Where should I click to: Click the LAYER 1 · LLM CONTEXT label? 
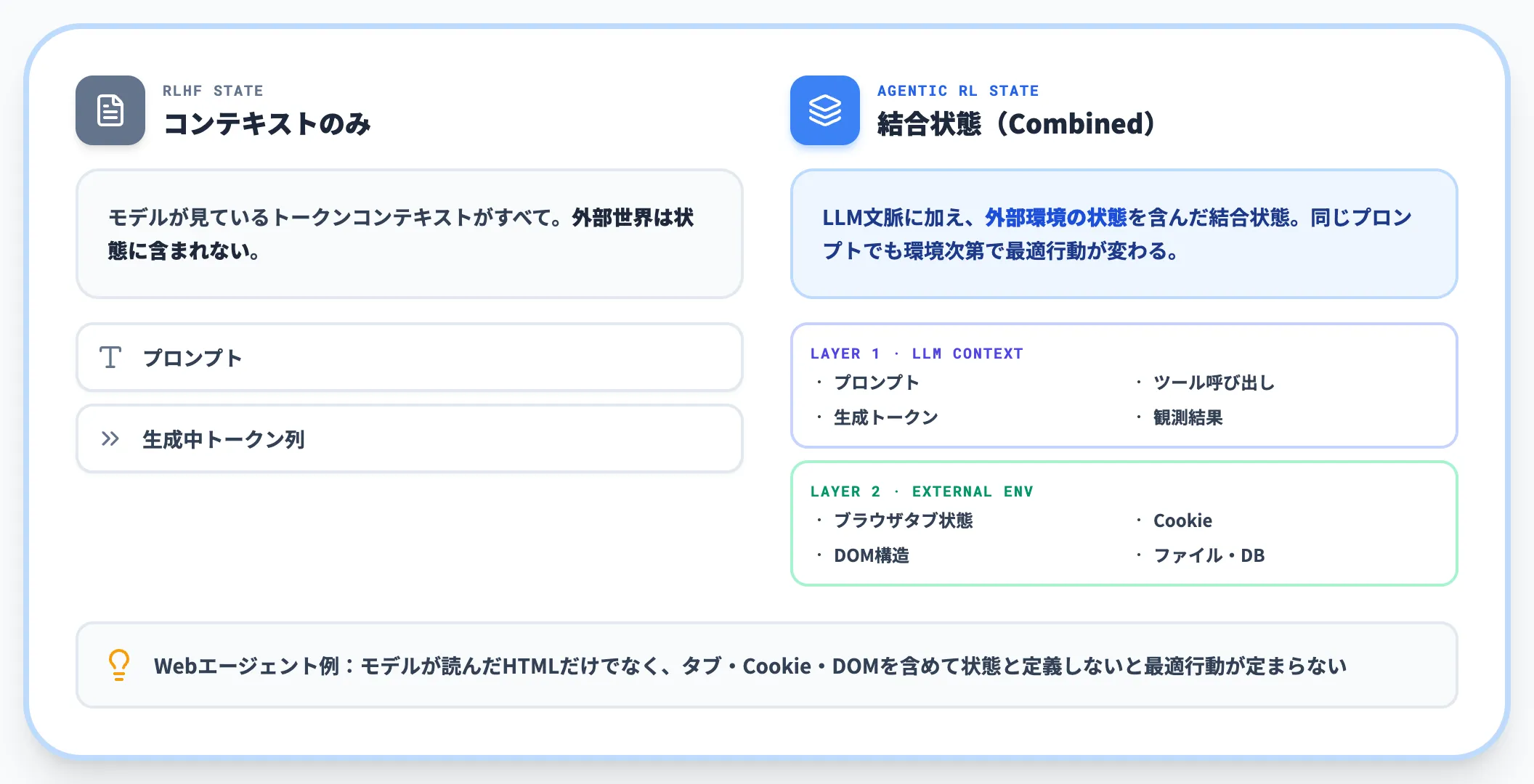click(917, 354)
